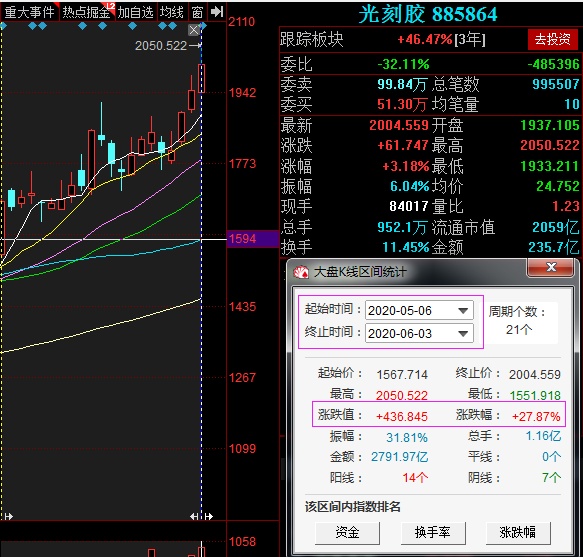Rank indices by 涨跌幅 button

[x=518, y=532]
